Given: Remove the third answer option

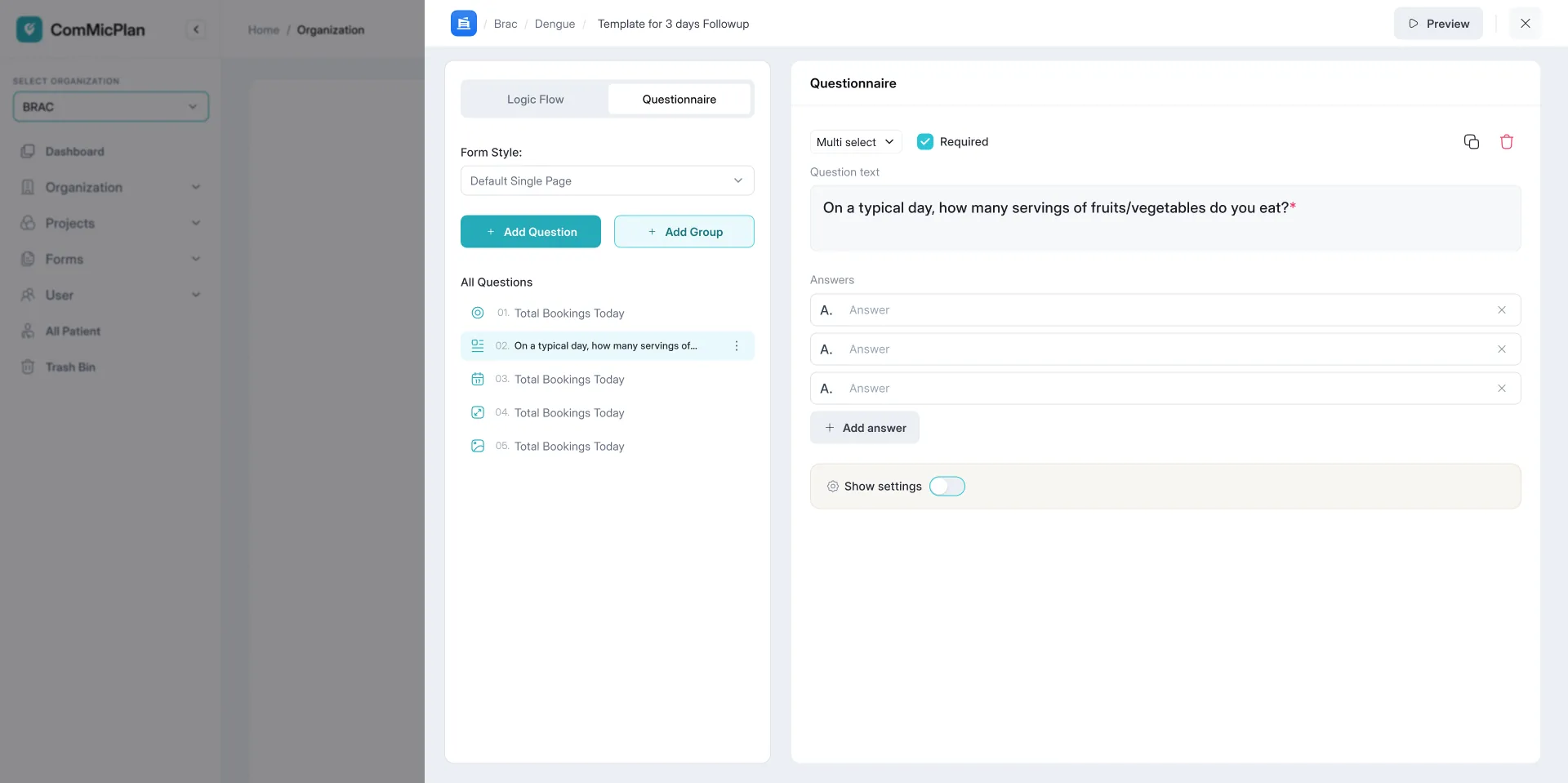Looking at the screenshot, I should [1502, 389].
